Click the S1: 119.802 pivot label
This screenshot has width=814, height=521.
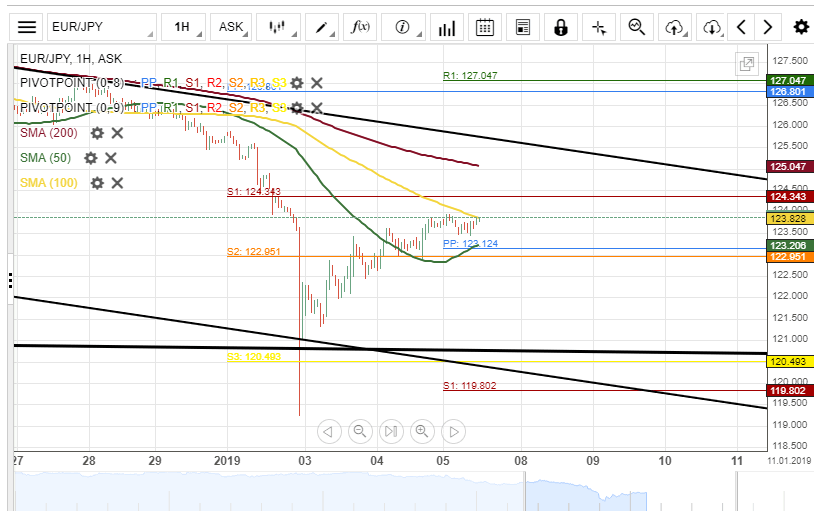click(x=469, y=386)
